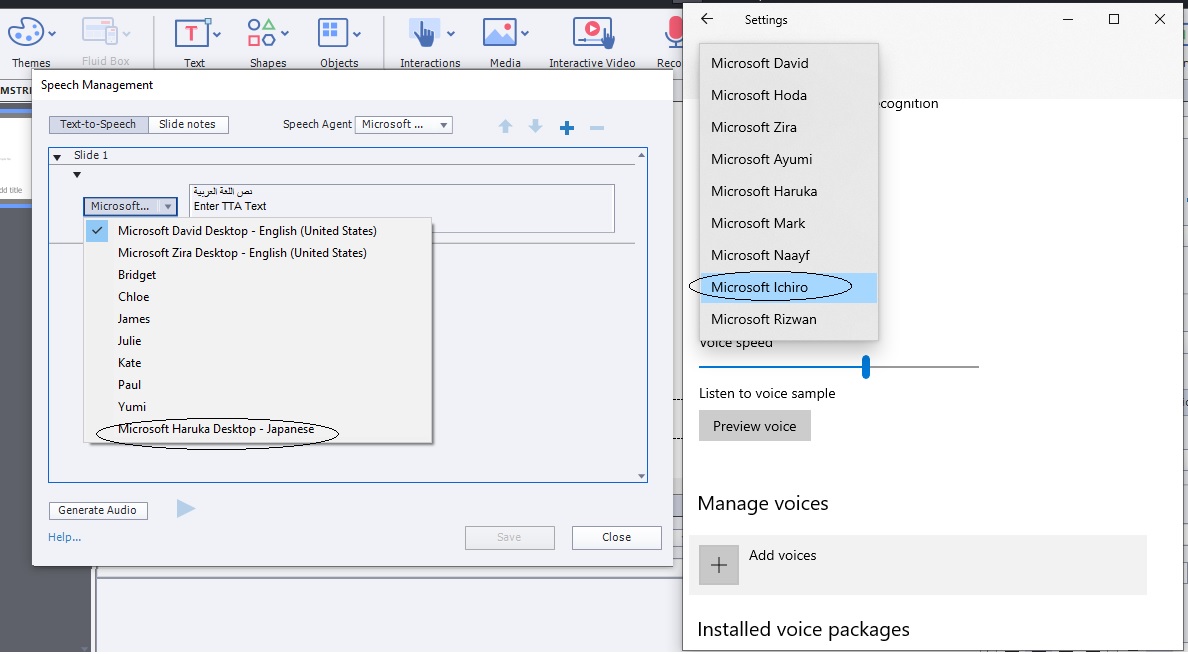The image size is (1188, 654).
Task: Click the Enter TTA Text field
Action: [400, 207]
